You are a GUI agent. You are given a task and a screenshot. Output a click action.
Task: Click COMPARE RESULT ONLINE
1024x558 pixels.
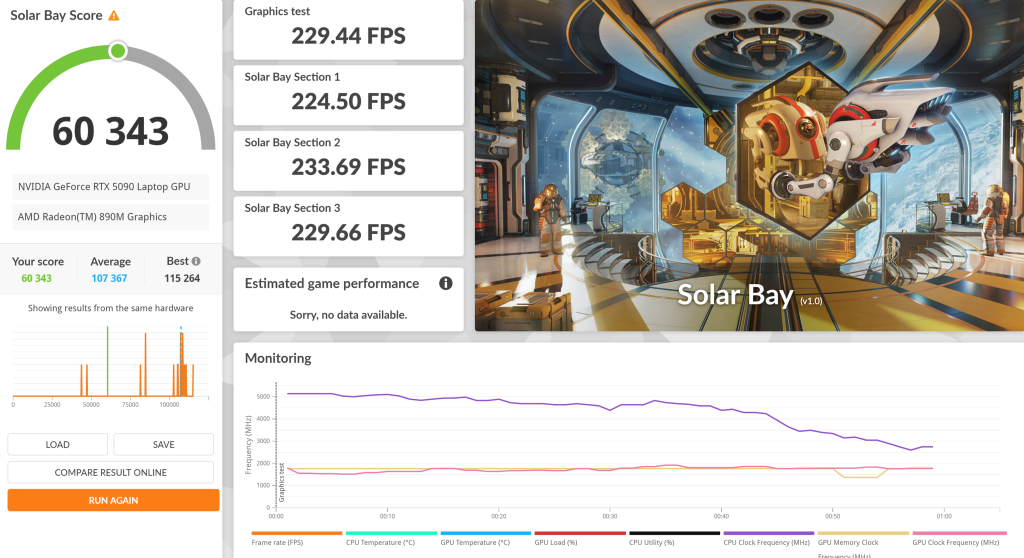click(x=110, y=472)
